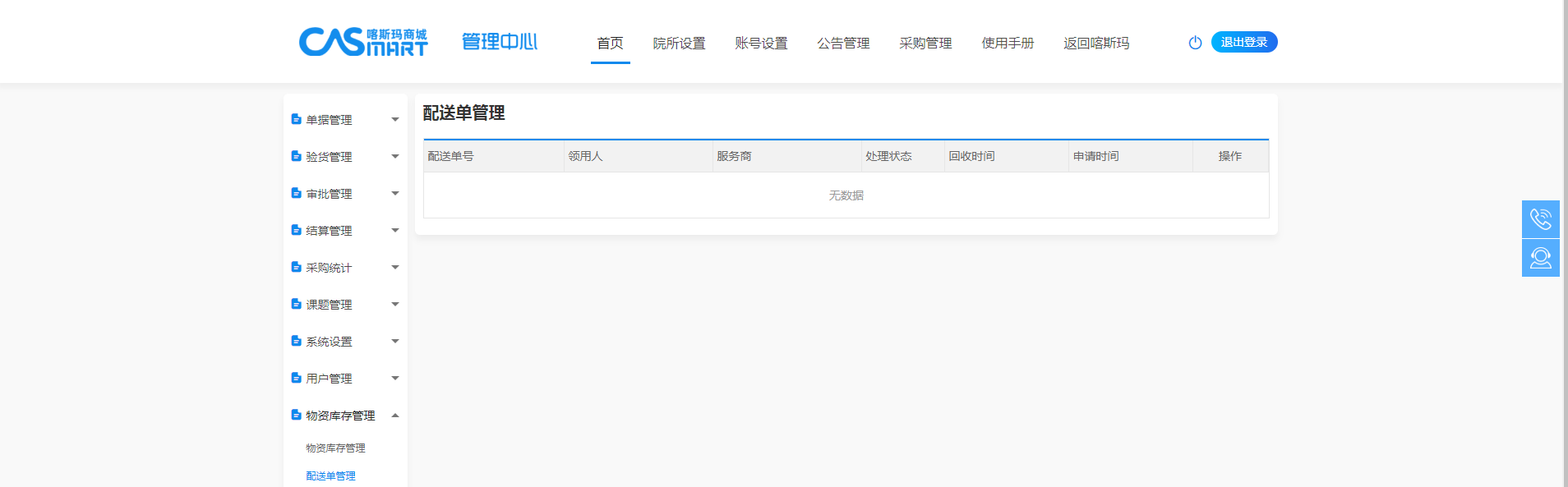Expand the 审批管理 dropdown arrow

point(395,194)
